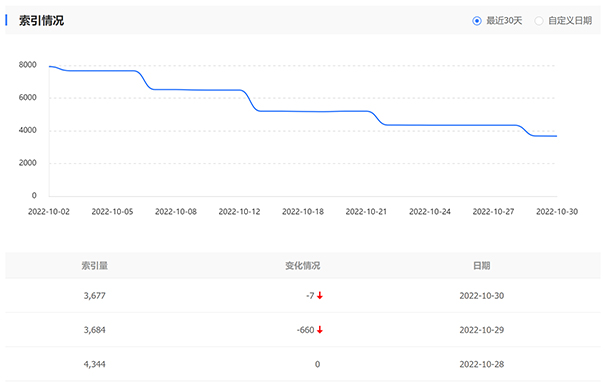Click the table date 2022-10-29
This screenshot has width=605, height=385.
coord(482,330)
